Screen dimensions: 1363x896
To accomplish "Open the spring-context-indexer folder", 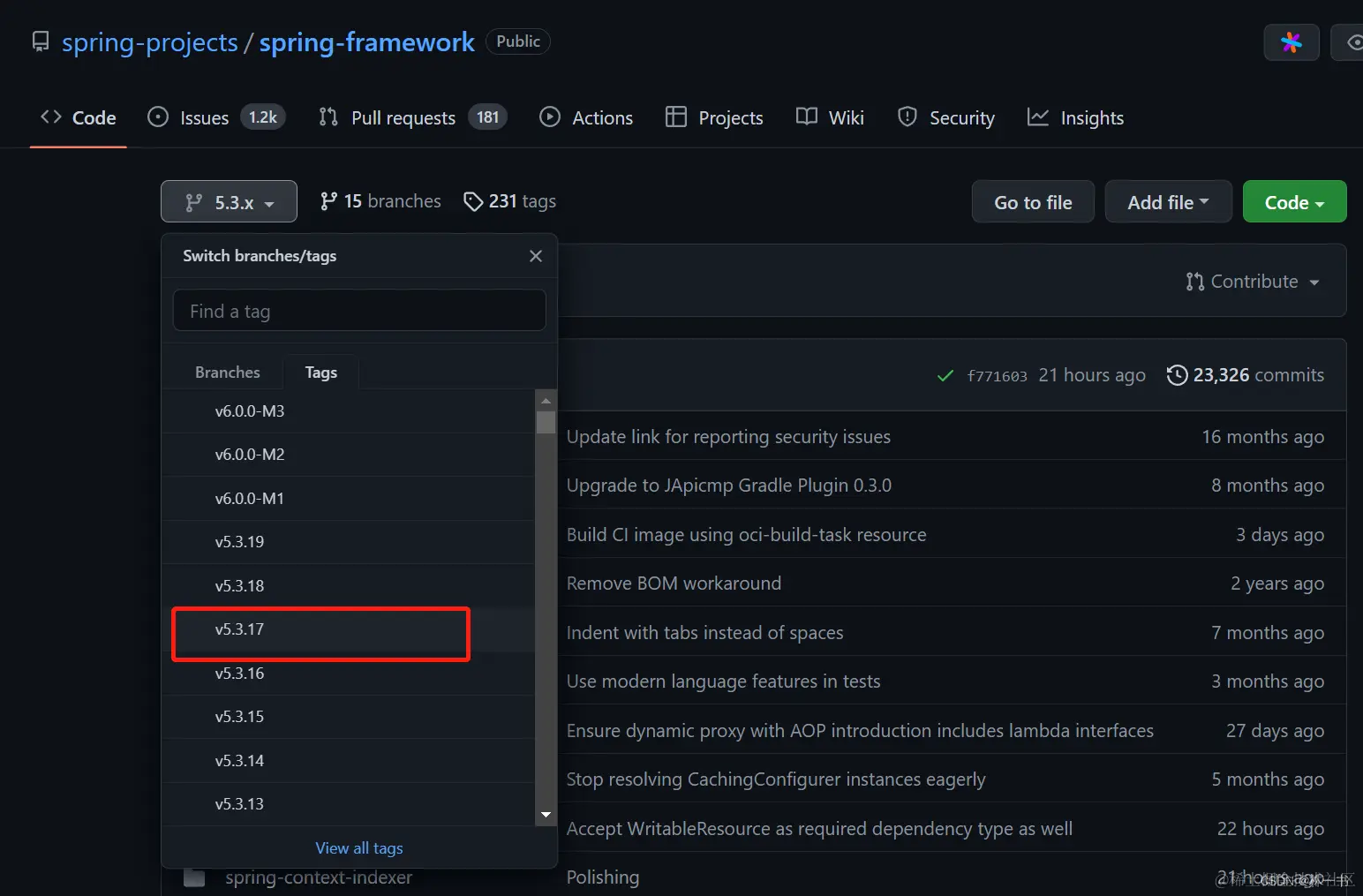I will tap(319, 877).
